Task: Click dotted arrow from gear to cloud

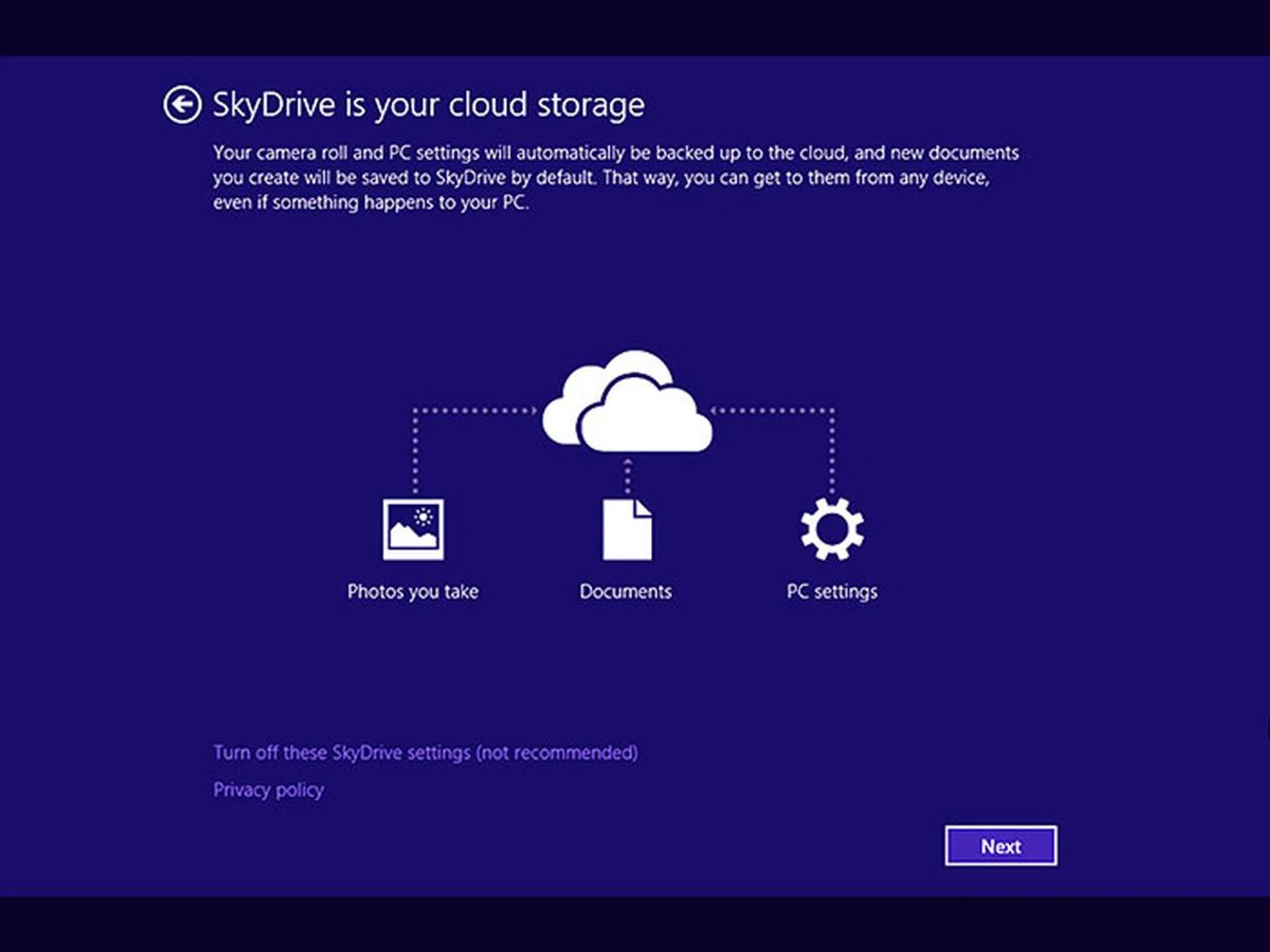Action: coord(774,411)
